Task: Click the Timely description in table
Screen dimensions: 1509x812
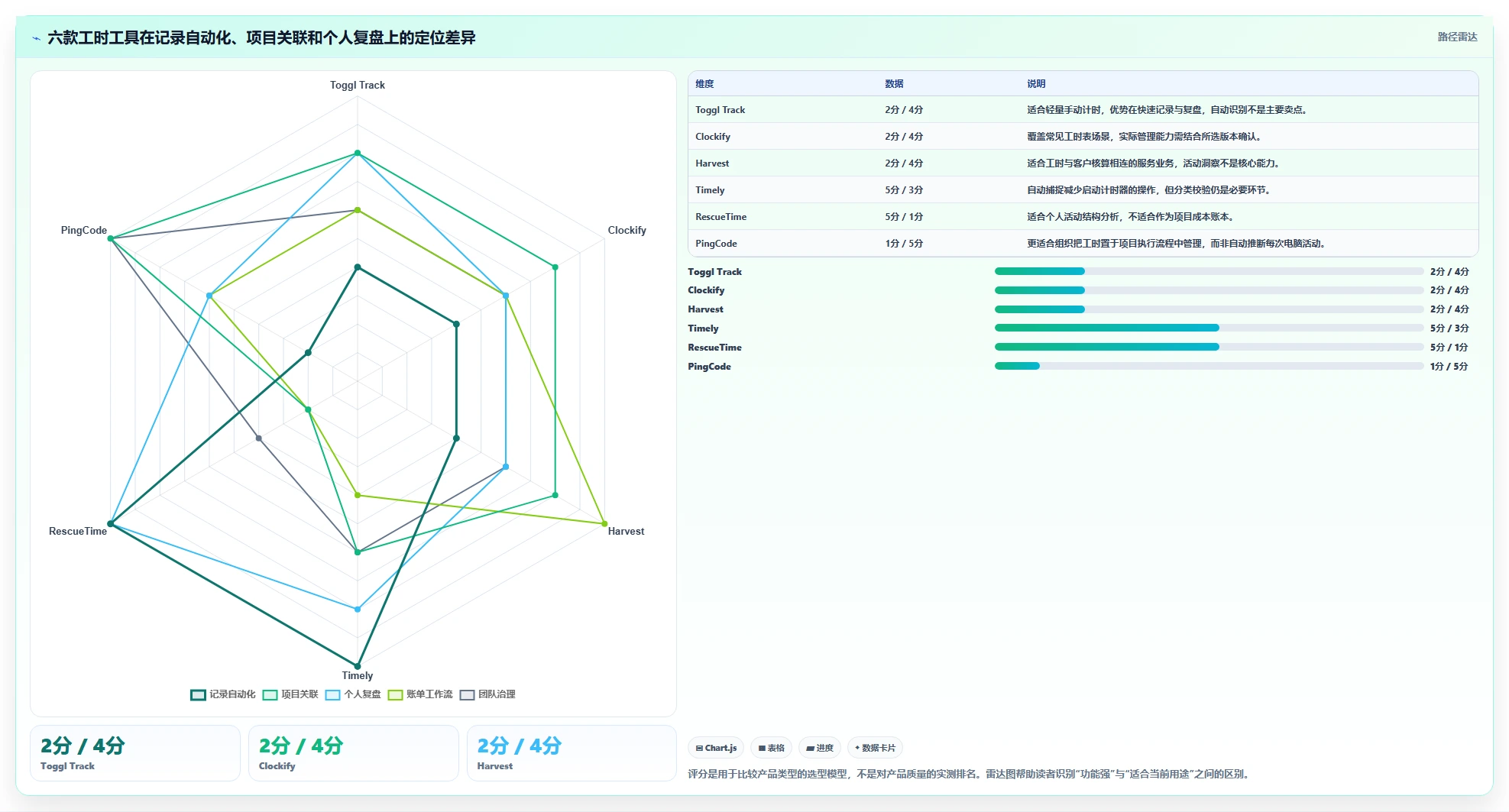Action: pyautogui.click(x=1148, y=190)
